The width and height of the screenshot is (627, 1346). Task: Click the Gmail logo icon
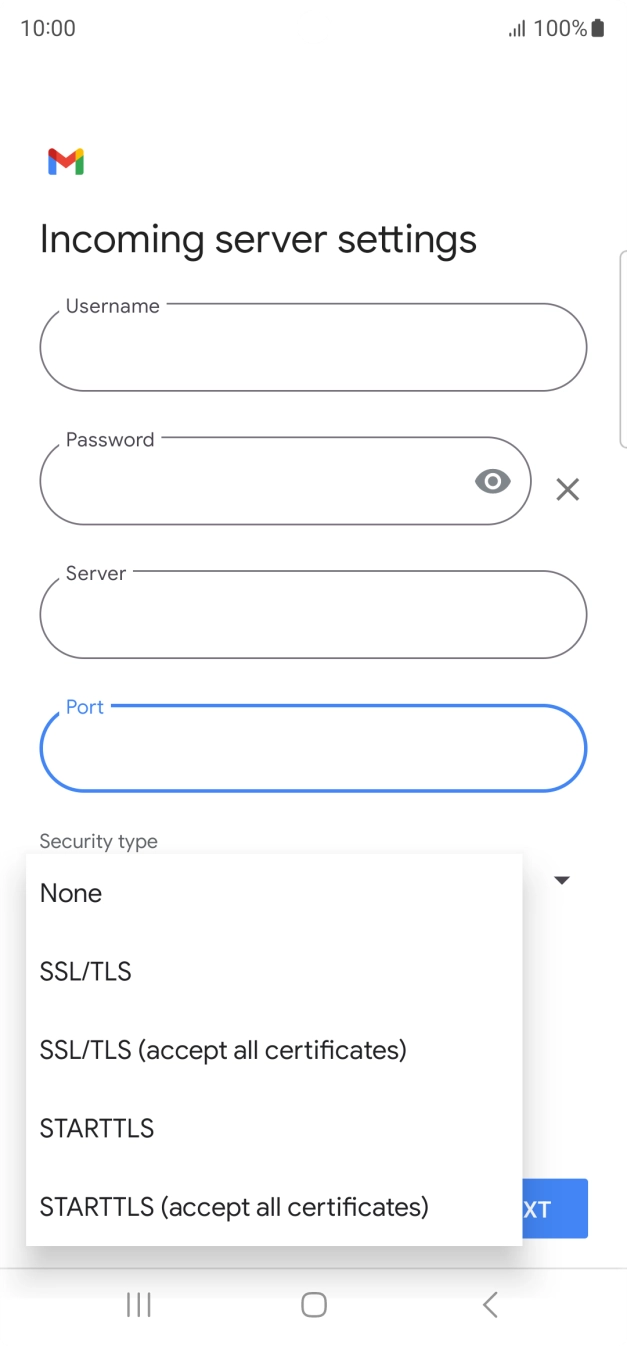[x=64, y=161]
